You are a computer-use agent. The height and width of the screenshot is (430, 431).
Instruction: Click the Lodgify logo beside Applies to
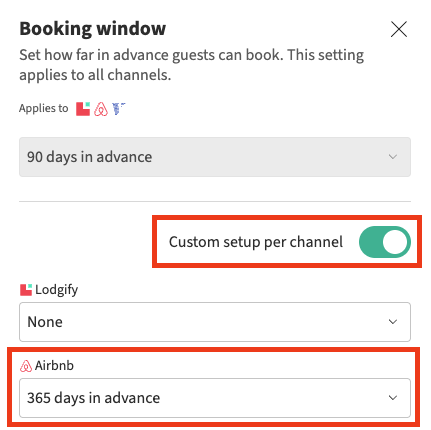83,109
